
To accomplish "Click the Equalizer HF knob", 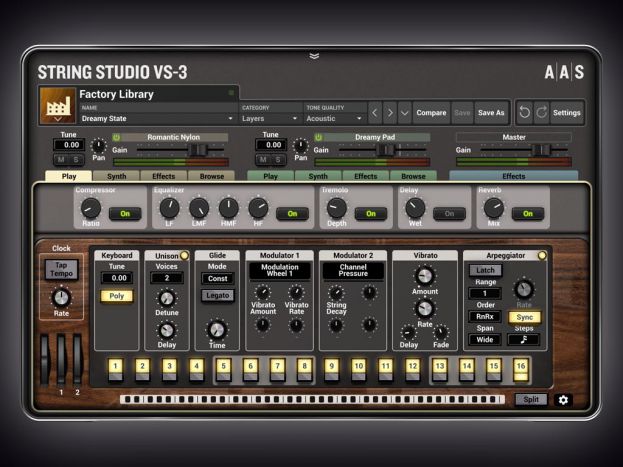I will [258, 208].
